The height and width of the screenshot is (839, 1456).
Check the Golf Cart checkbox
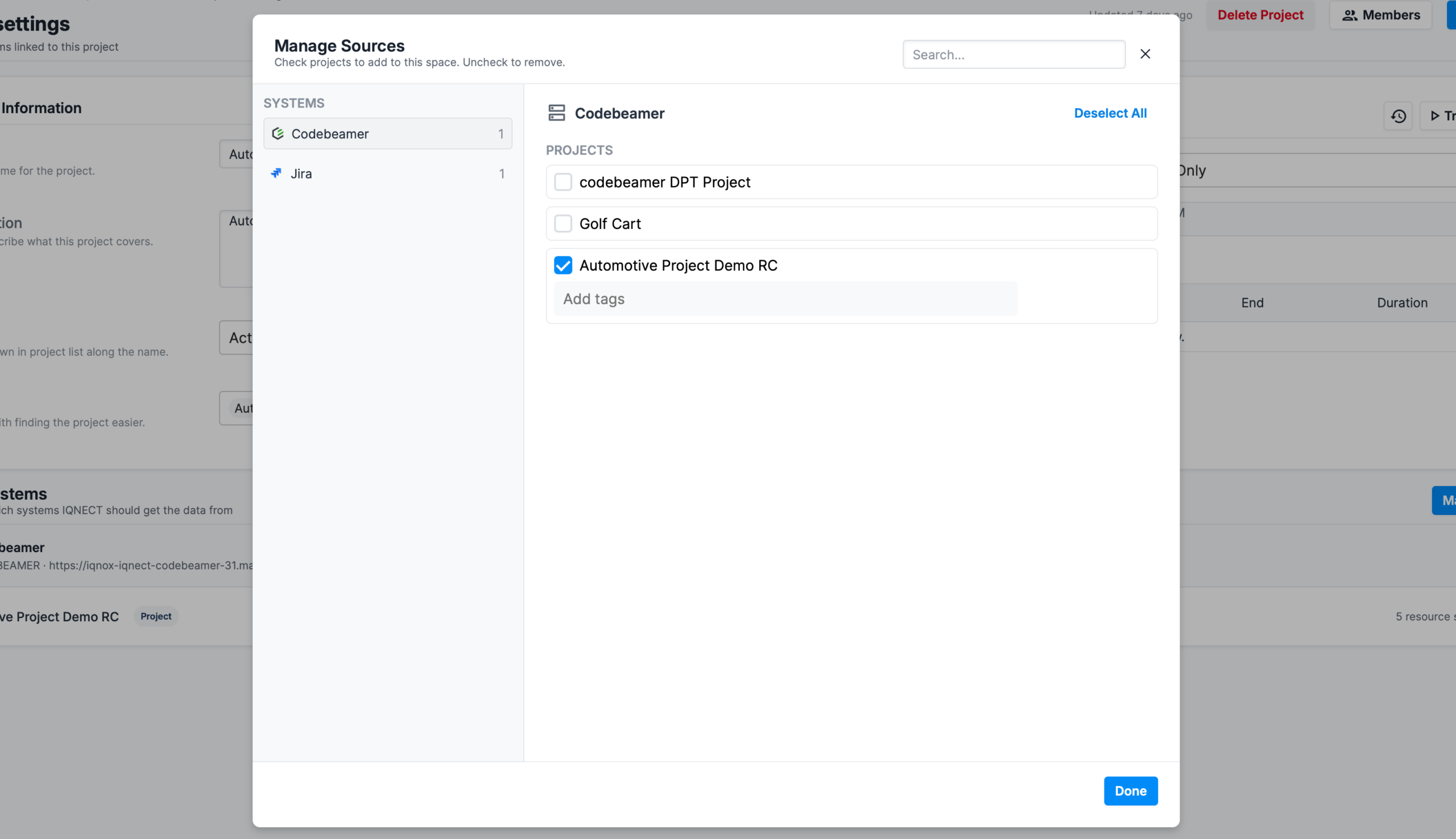(x=562, y=223)
